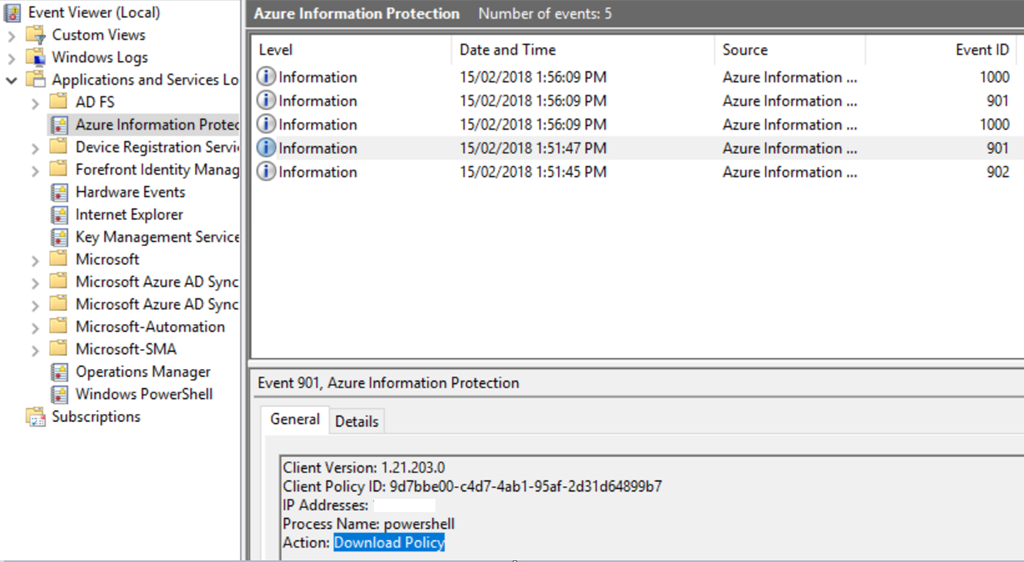
Task: Click the Key Management Service log icon
Action: tap(59, 237)
